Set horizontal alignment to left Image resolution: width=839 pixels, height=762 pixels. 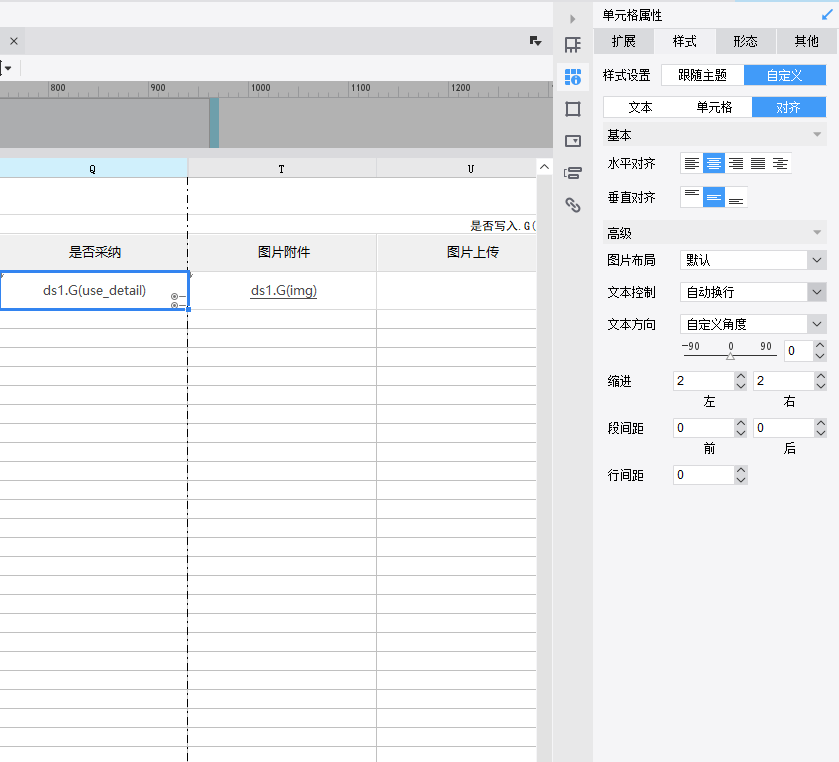[691, 163]
